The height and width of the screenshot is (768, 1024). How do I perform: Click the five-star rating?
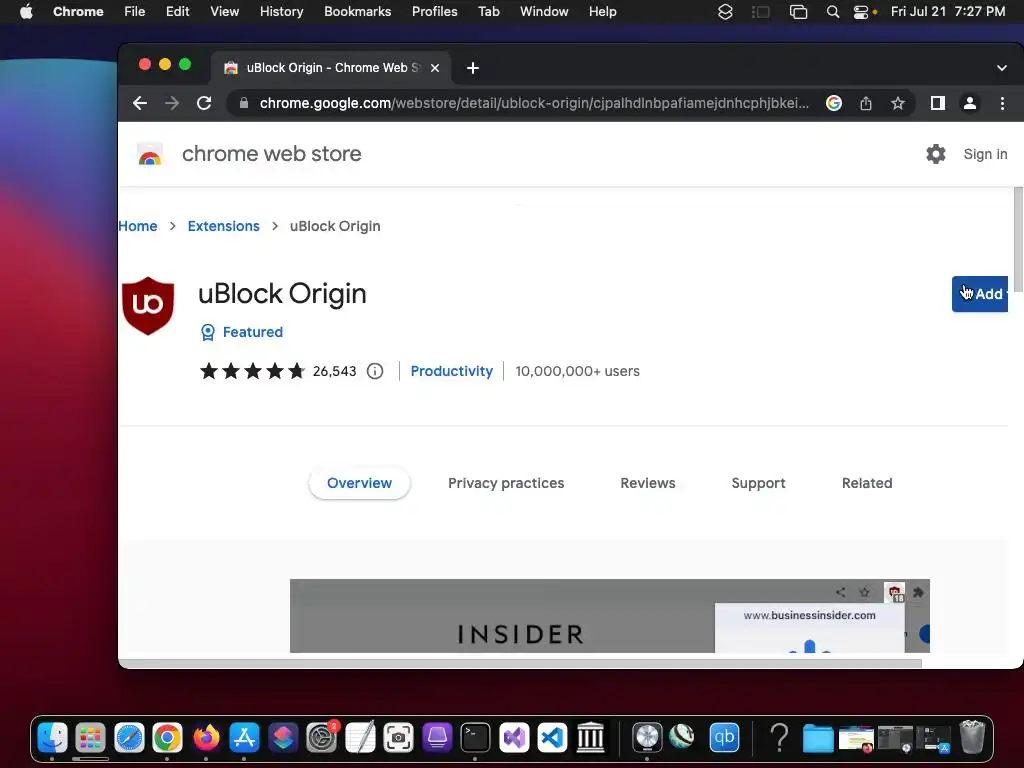(x=252, y=371)
